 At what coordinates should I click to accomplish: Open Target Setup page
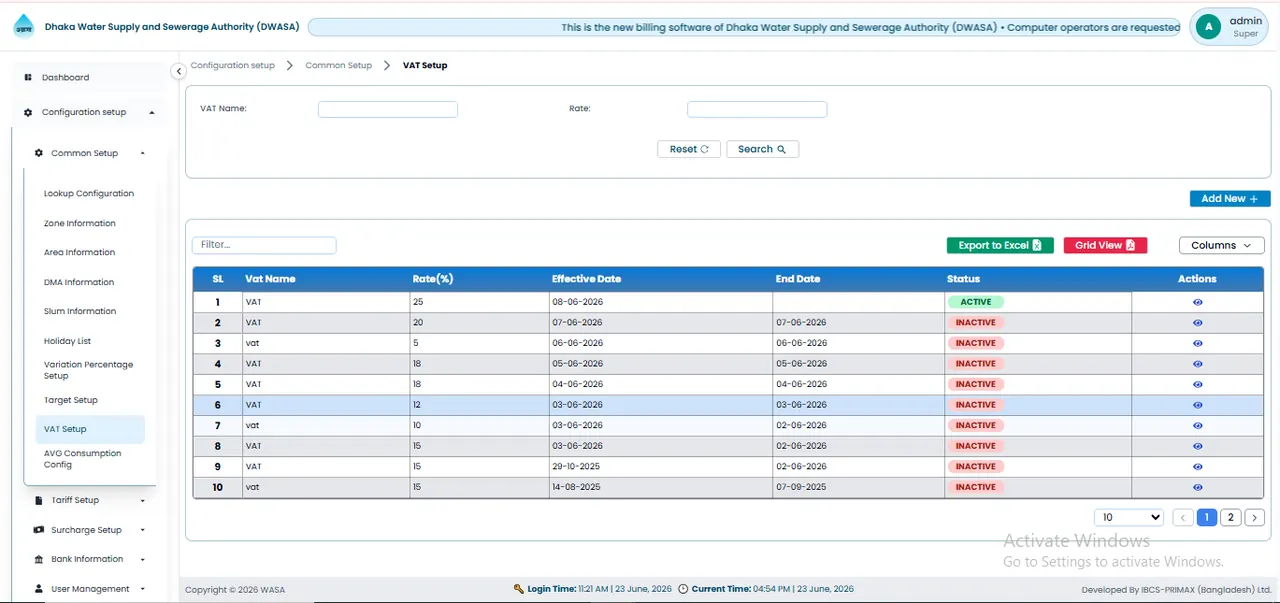point(71,400)
